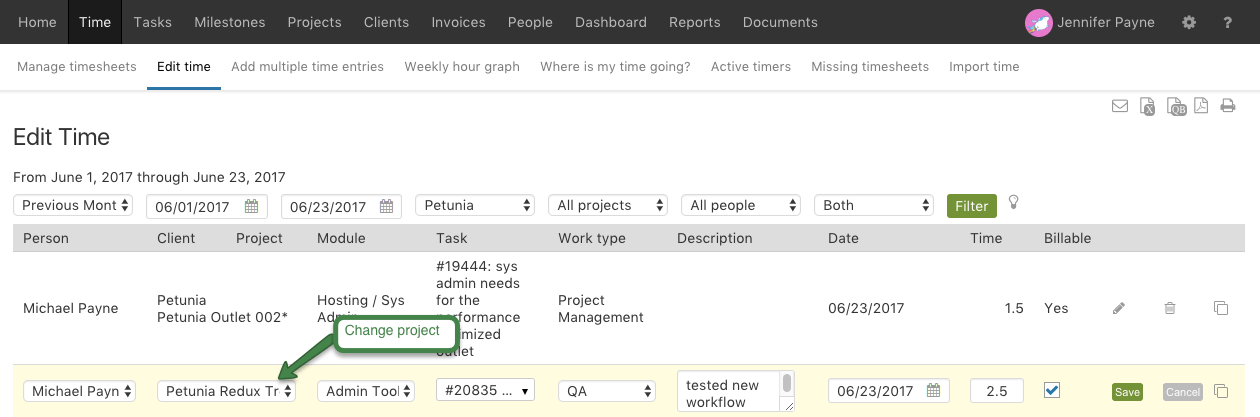Click the time field showing 2.5
Screen dimensions: 1260x417
tap(996, 391)
